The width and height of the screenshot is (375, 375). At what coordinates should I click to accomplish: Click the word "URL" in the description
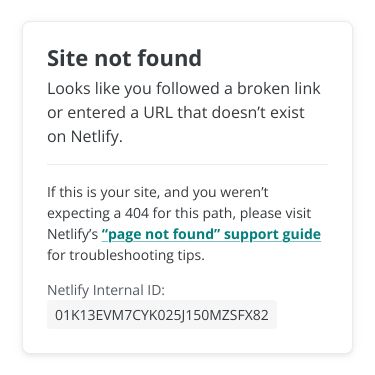158,113
